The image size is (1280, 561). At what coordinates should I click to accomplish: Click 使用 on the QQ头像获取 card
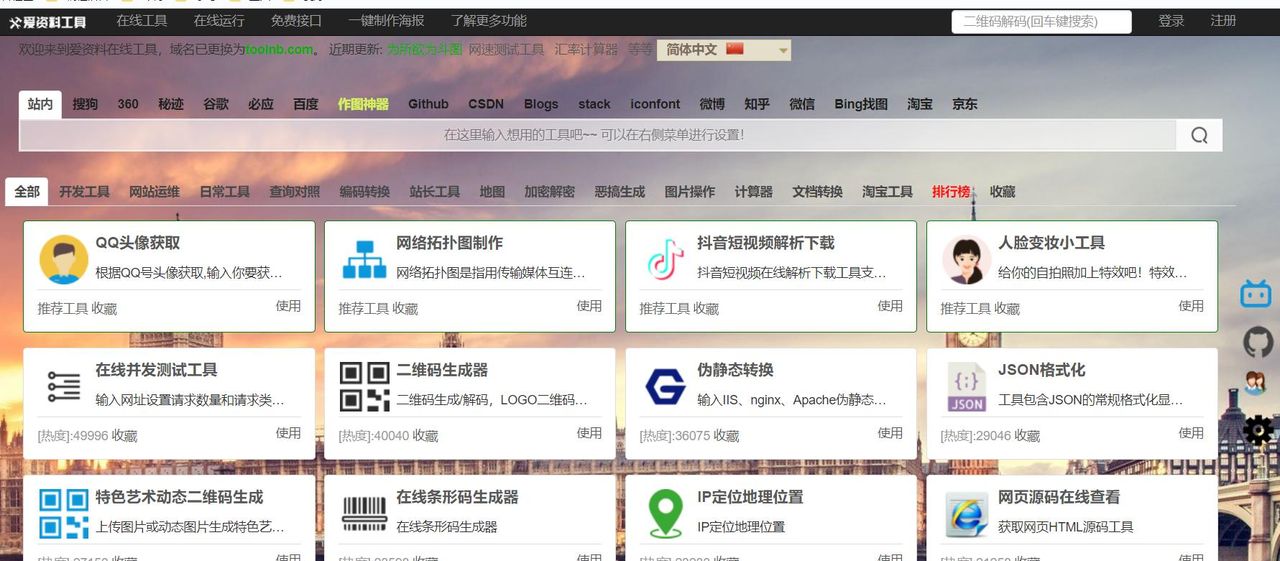(288, 306)
